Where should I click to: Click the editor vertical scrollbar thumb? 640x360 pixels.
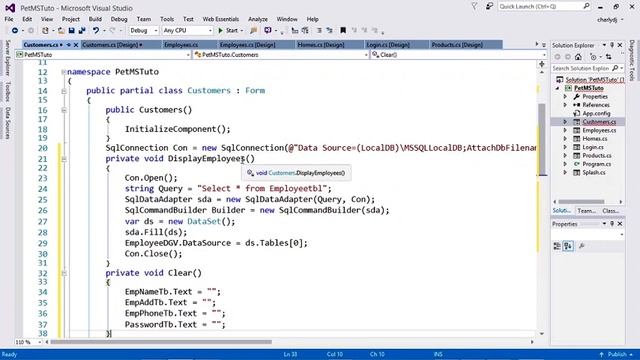coord(542,139)
